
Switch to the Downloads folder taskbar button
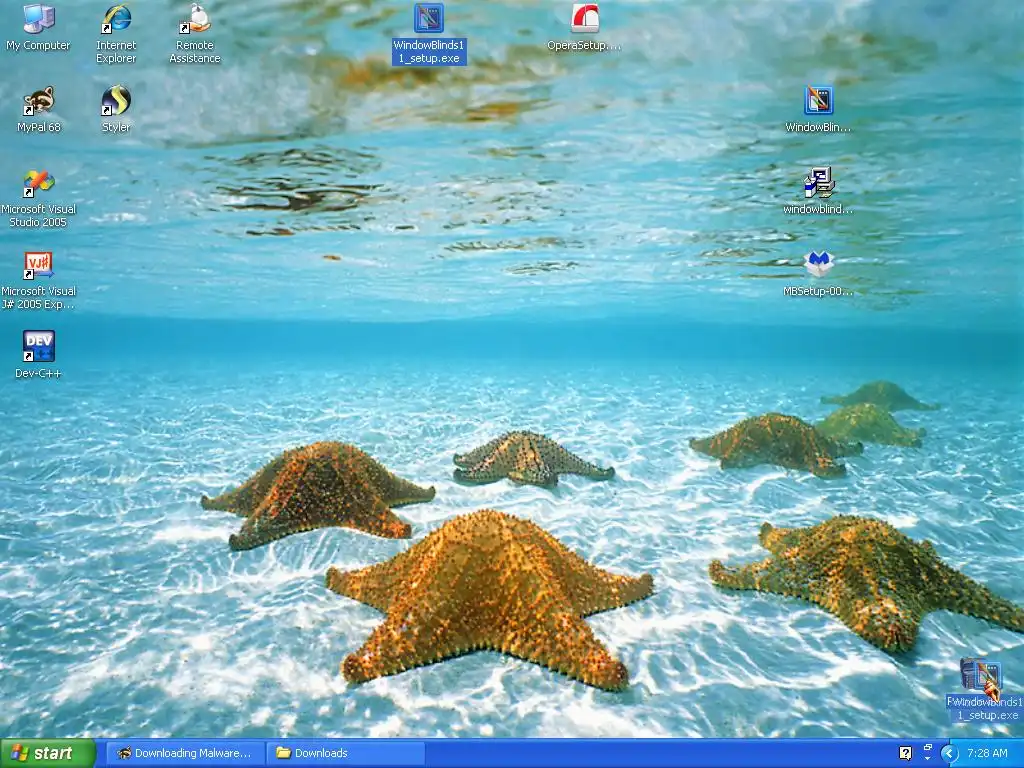tap(345, 753)
